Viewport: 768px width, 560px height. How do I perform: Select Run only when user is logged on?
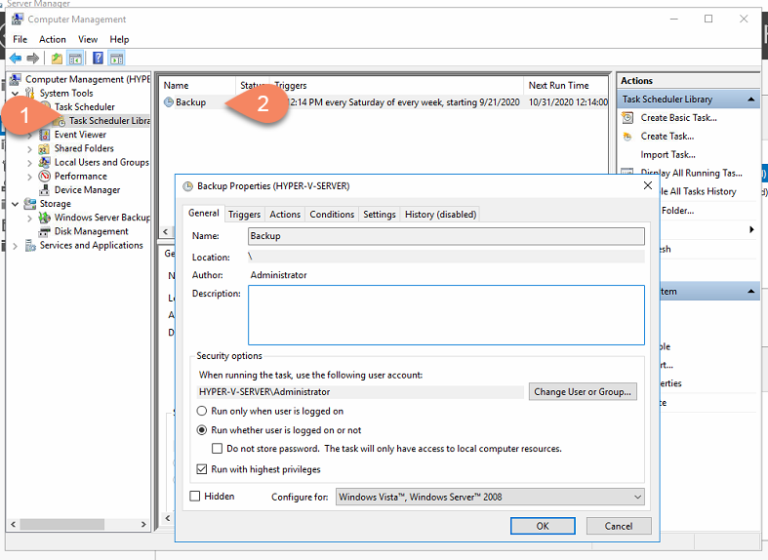point(203,411)
